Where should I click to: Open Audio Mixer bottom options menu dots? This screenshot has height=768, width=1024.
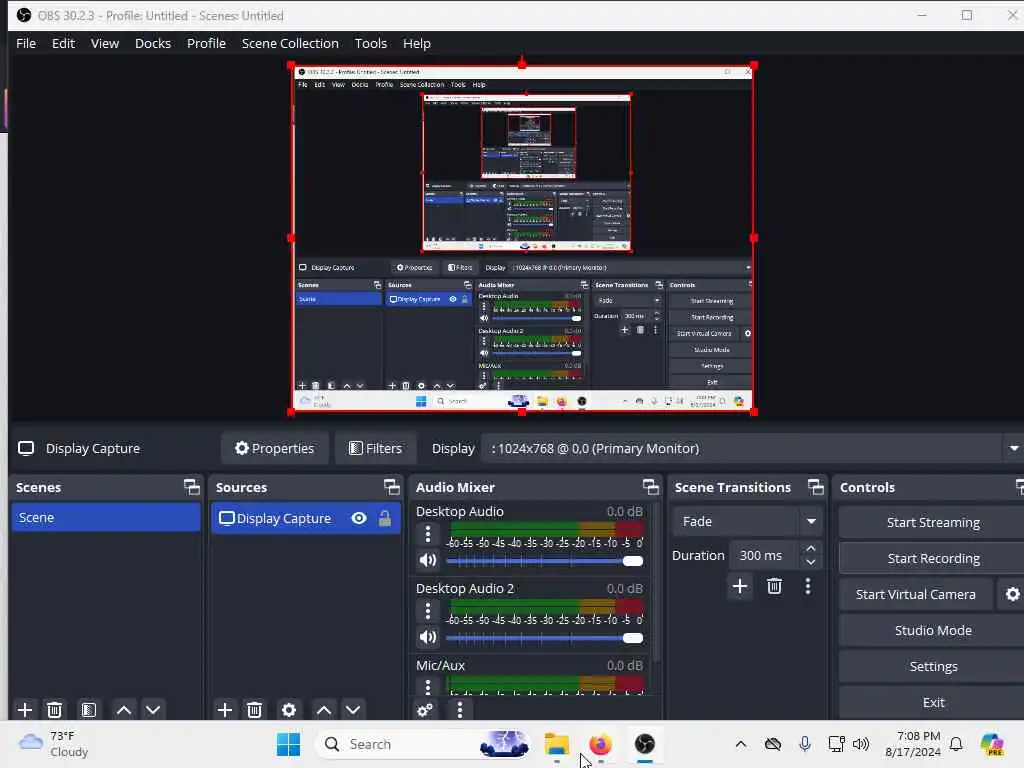[x=460, y=709]
